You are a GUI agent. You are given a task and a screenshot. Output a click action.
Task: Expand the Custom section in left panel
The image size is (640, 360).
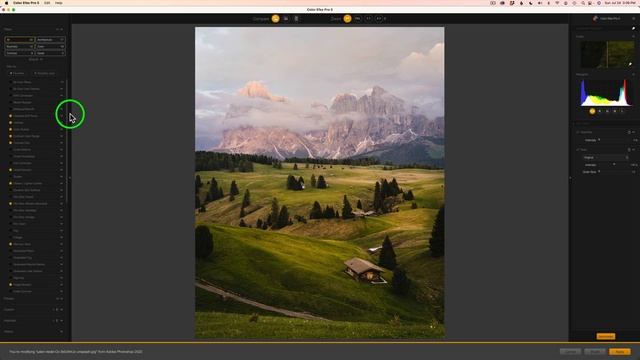[x=62, y=310]
